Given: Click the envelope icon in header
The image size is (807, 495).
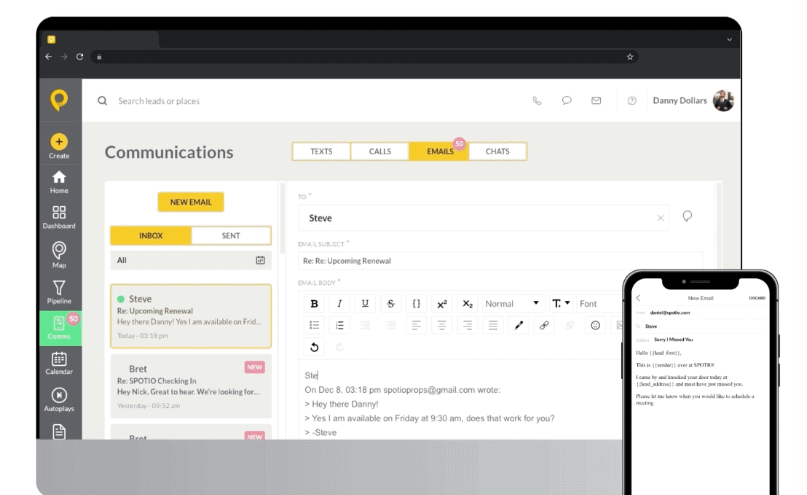Looking at the screenshot, I should pyautogui.click(x=596, y=100).
